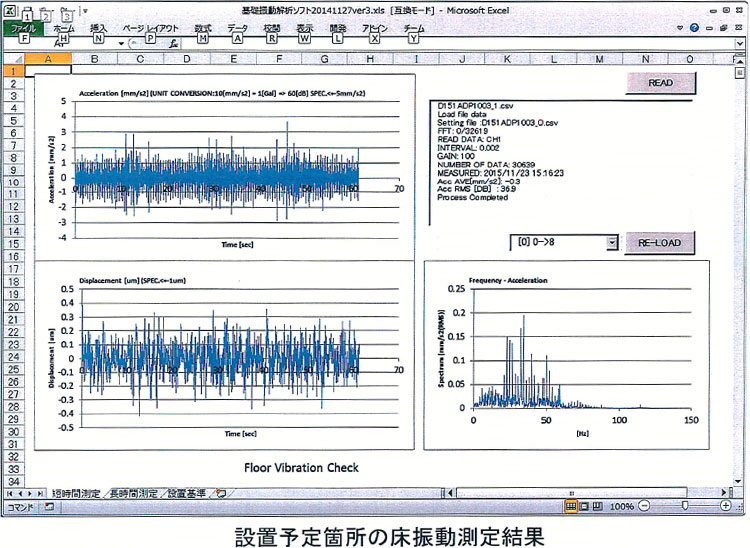Click the insert new worksheet icon
This screenshot has width=750, height=548.
click(x=220, y=494)
